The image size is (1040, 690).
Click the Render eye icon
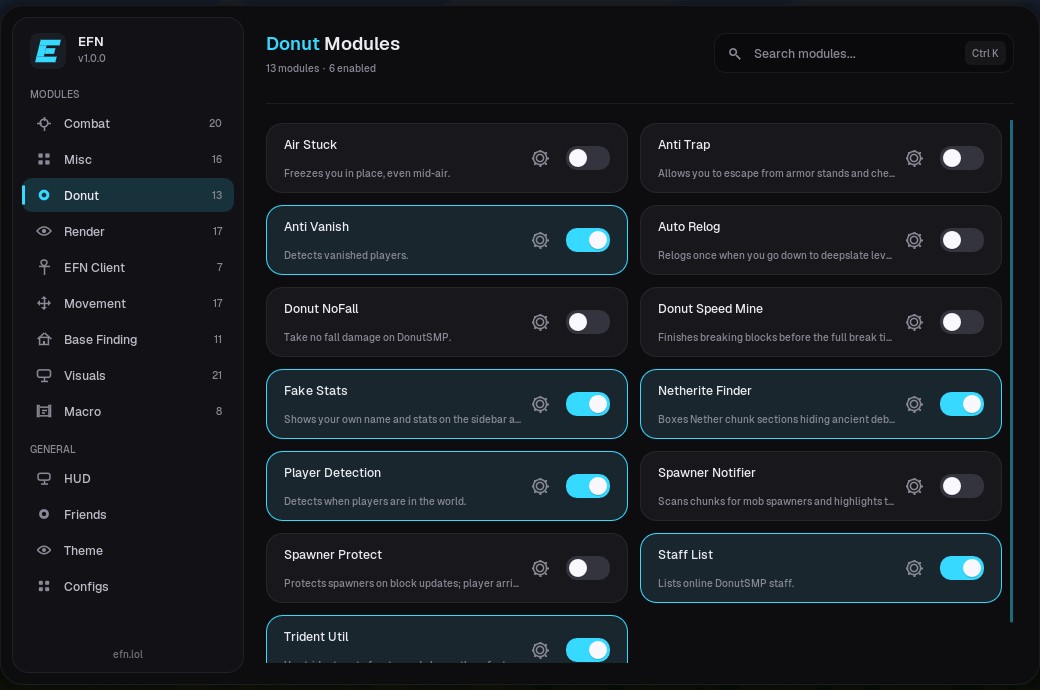pos(44,231)
